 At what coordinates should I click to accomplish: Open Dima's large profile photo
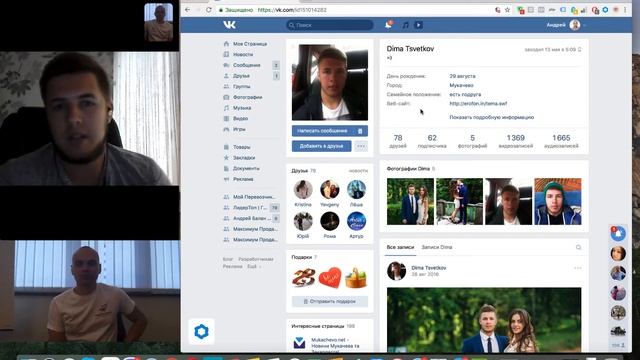pos(330,82)
